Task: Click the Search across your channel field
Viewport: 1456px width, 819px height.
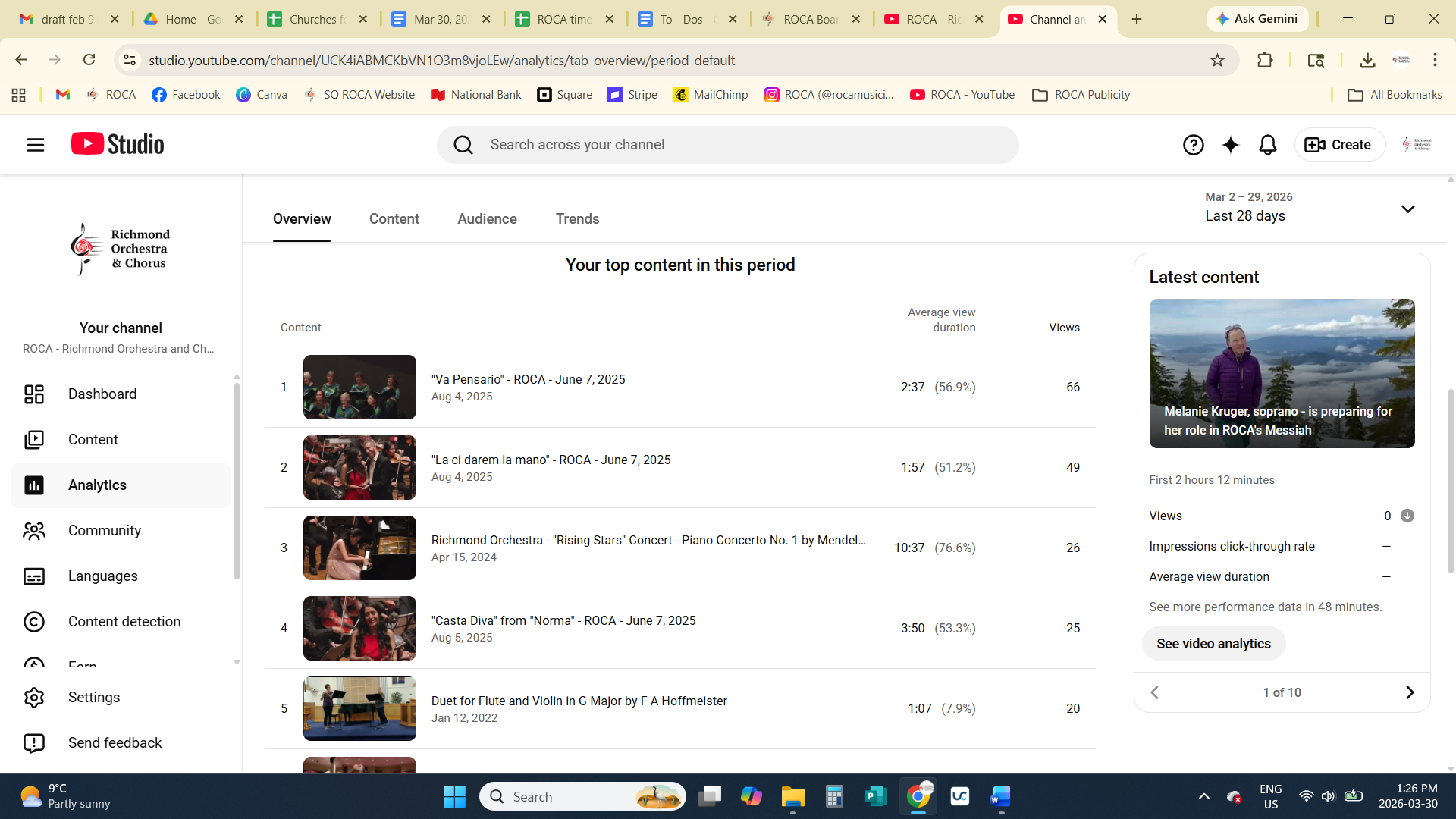Action: tap(728, 145)
